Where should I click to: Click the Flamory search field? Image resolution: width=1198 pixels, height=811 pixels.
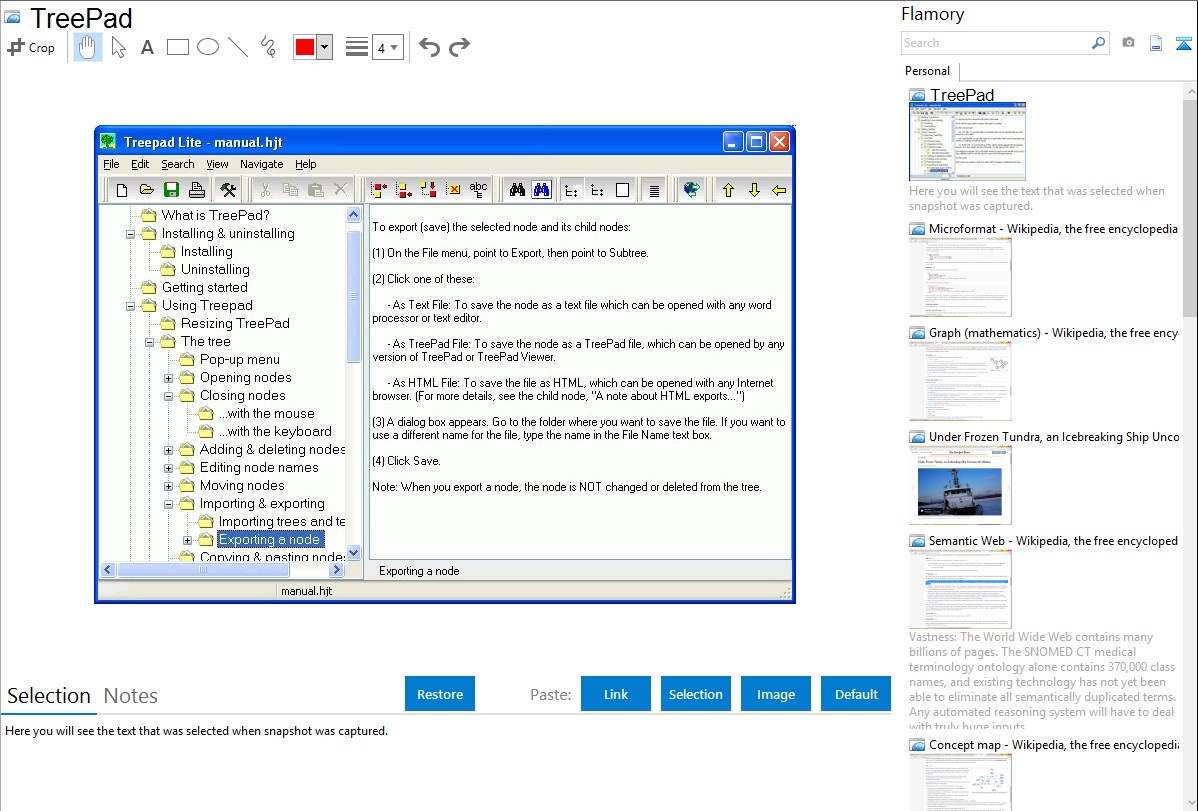tap(996, 43)
